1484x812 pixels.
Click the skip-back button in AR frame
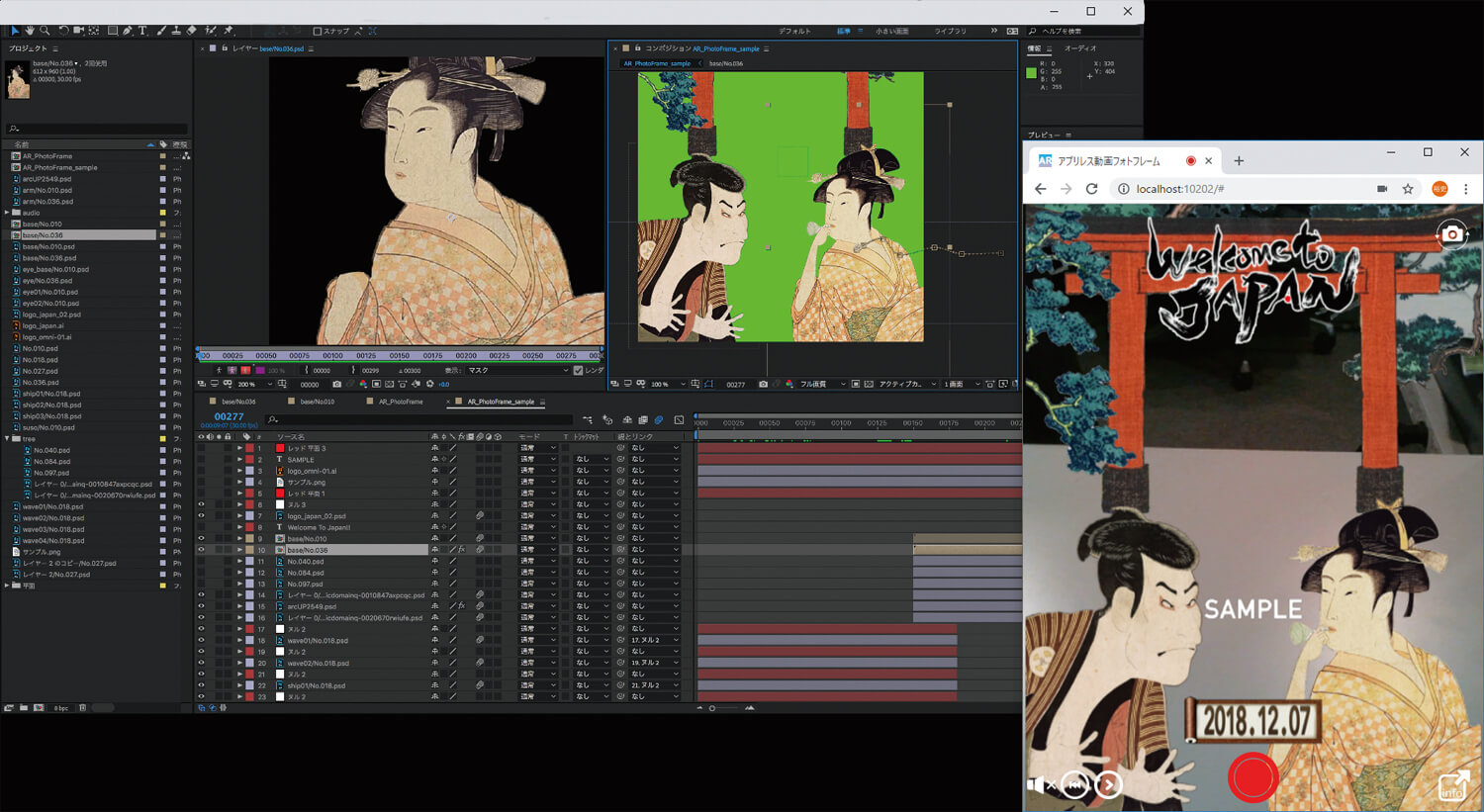tap(1074, 785)
